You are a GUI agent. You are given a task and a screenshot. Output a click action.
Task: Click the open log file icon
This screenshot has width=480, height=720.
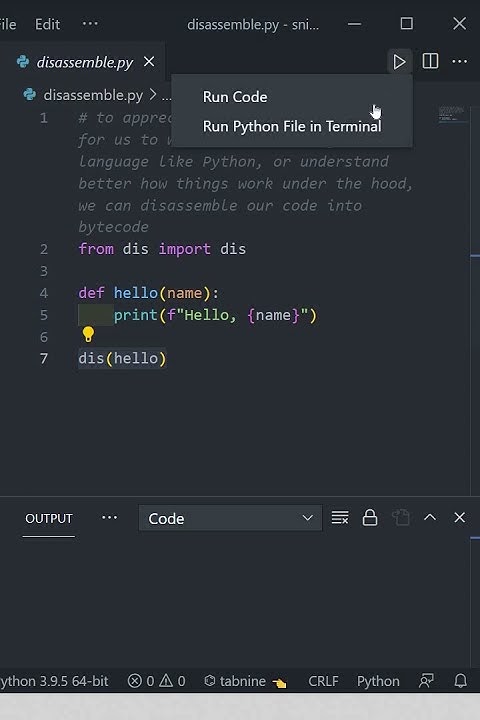pyautogui.click(x=401, y=518)
